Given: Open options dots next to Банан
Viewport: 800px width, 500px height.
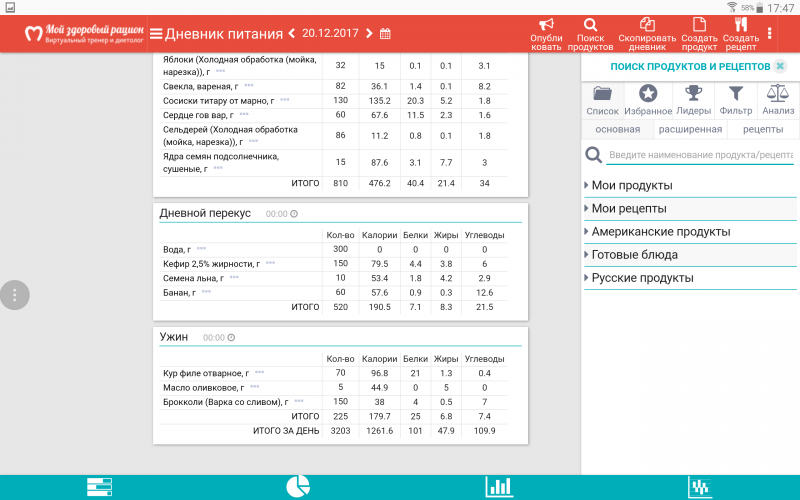Looking at the screenshot, I should tap(206, 292).
